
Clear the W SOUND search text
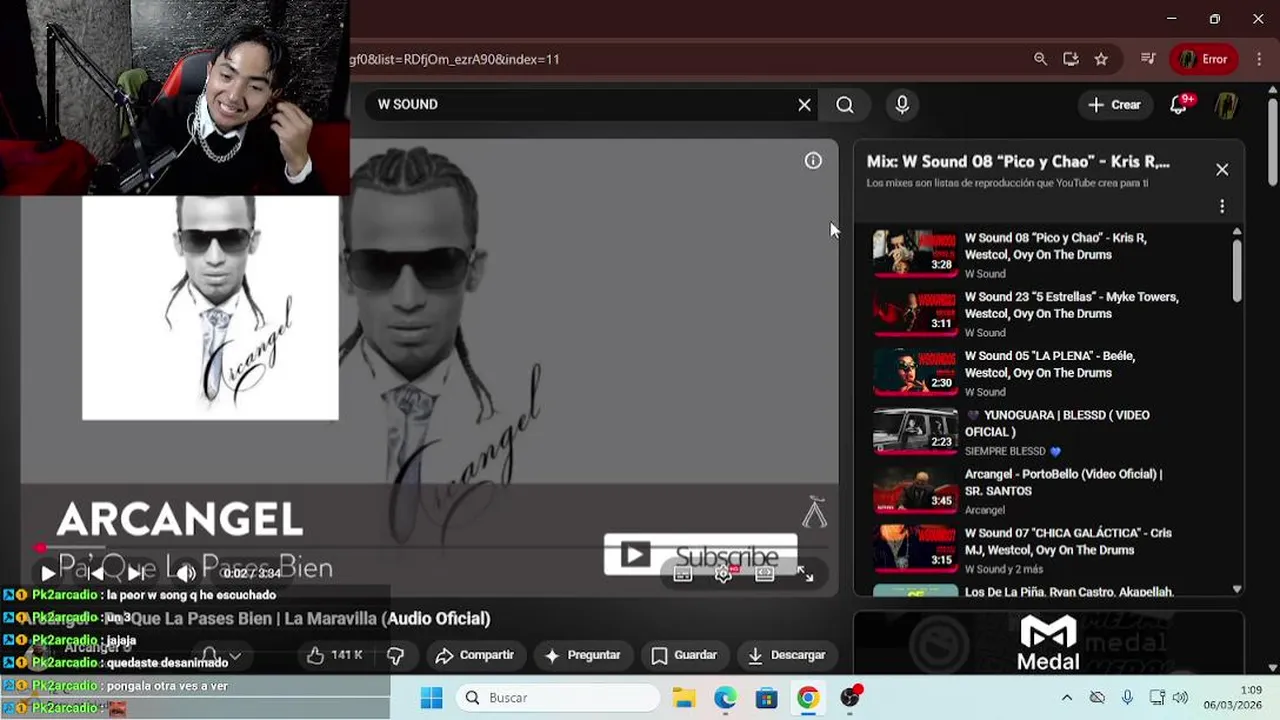point(804,105)
